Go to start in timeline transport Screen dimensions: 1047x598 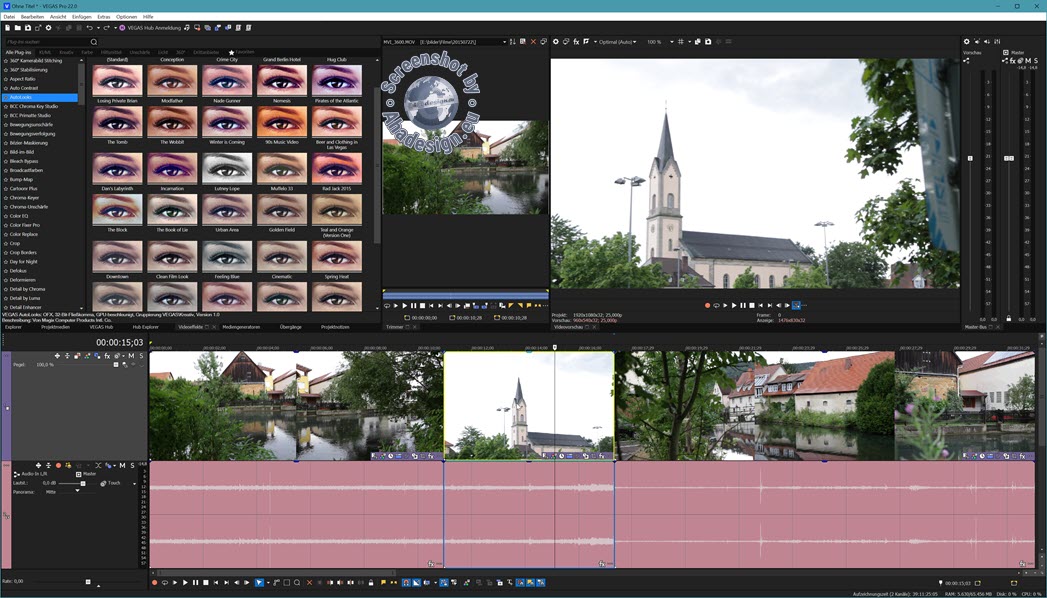click(216, 583)
